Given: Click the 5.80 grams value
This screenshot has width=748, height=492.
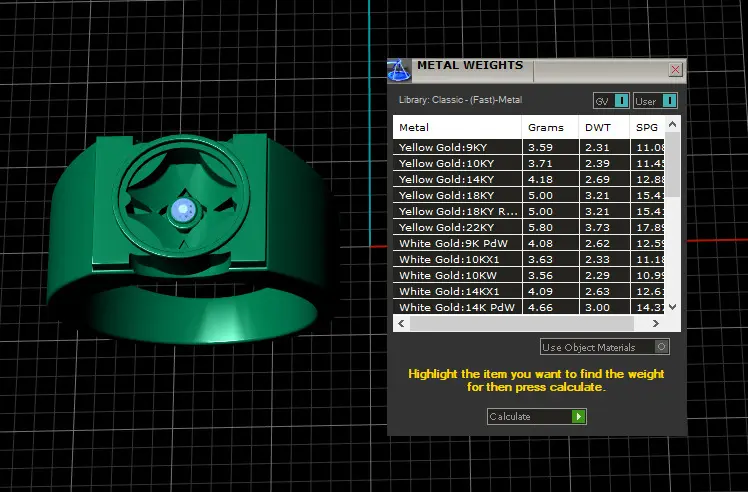Looking at the screenshot, I should pos(540,227).
